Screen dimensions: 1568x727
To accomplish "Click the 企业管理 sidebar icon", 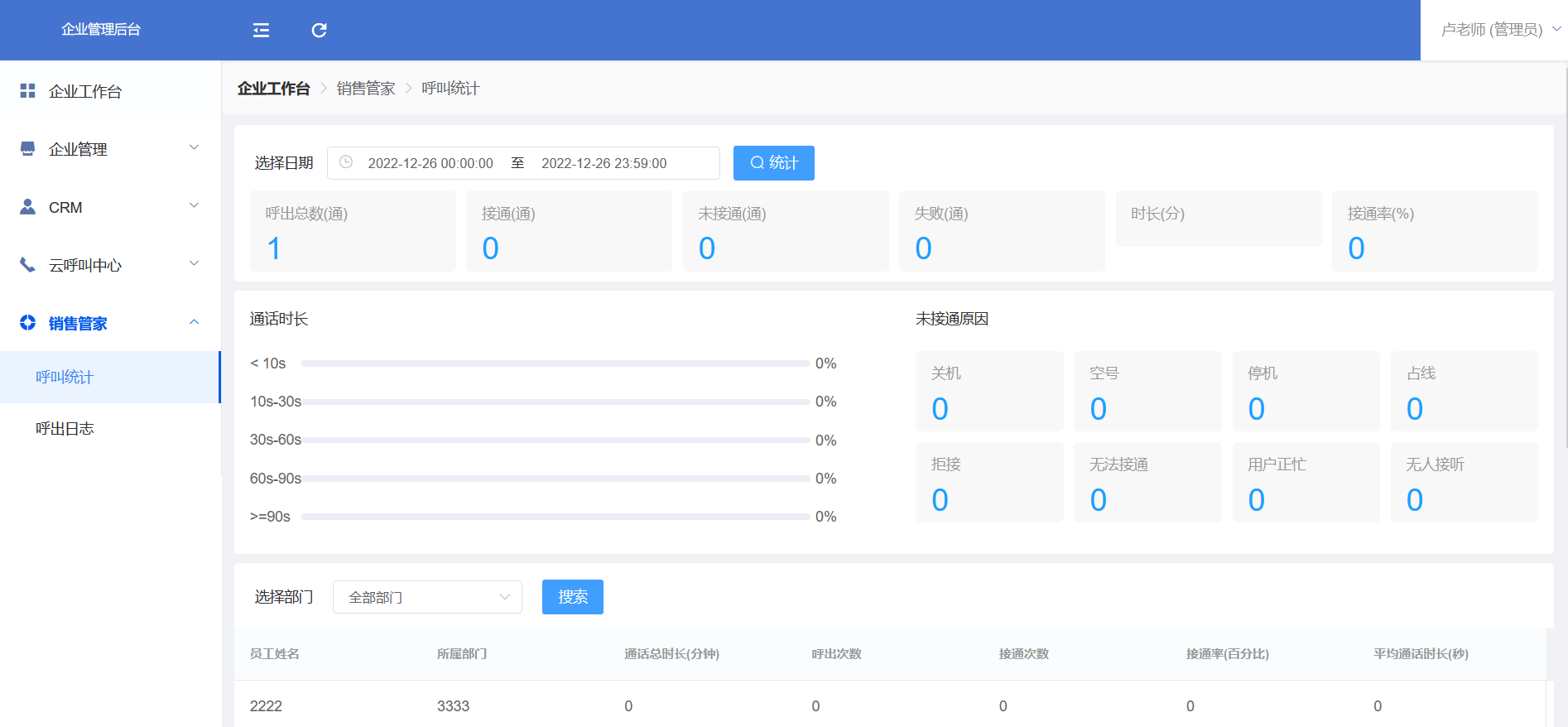I will (27, 148).
